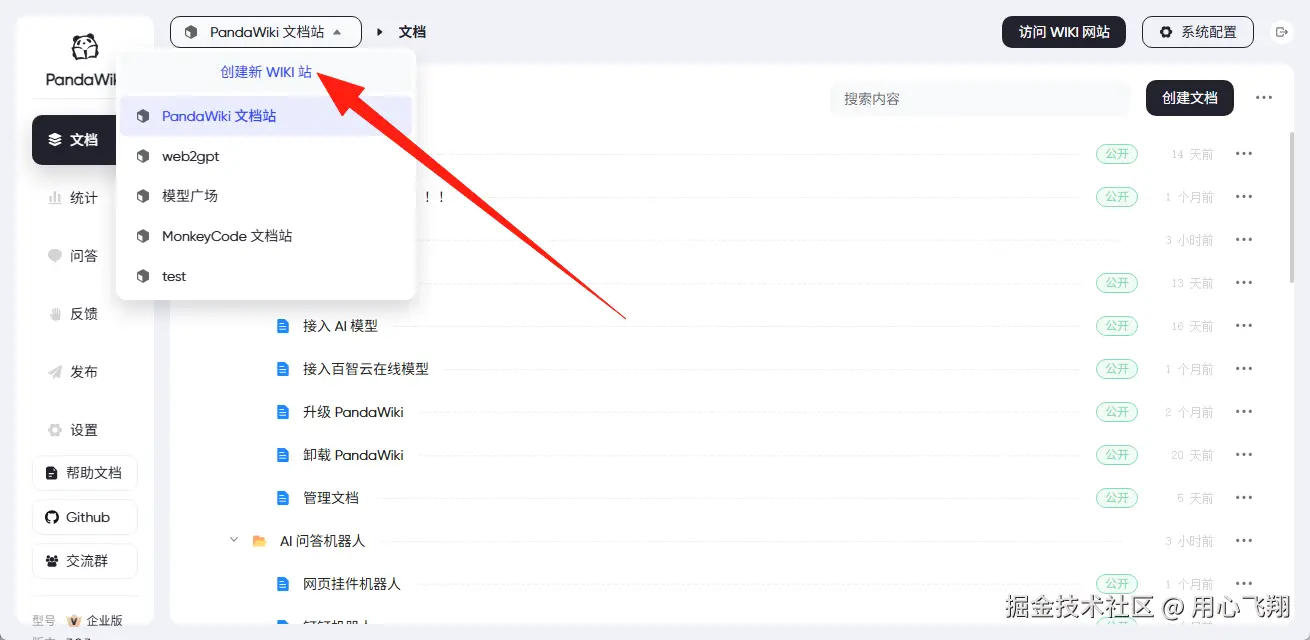Screen dimensions: 1310x640
Task: Open the 接入百智云在线模型 document
Action: [x=366, y=369]
